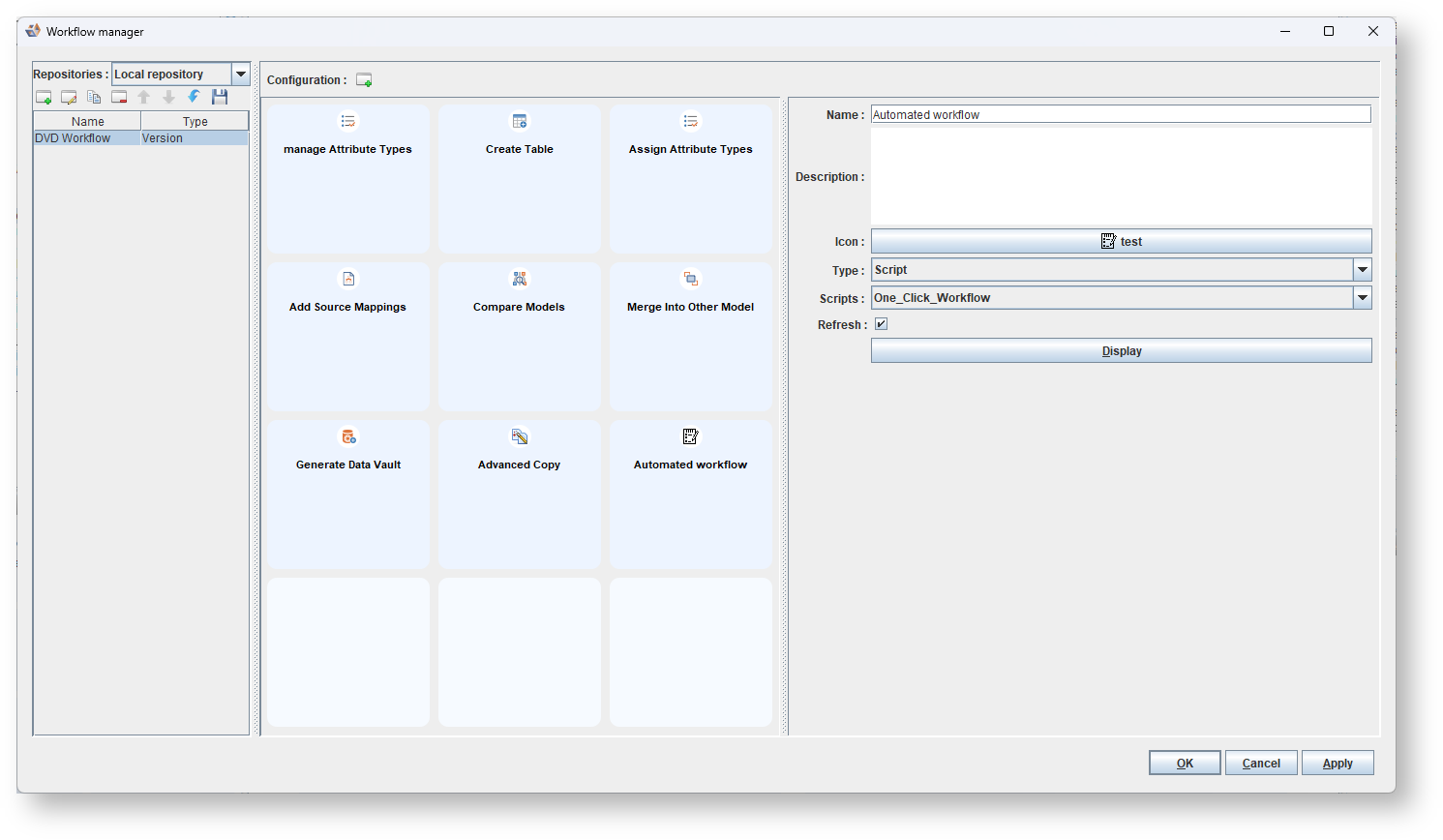Screen dimensions: 1443x840
Task: Select the Compare Models tile icon
Action: [x=520, y=279]
